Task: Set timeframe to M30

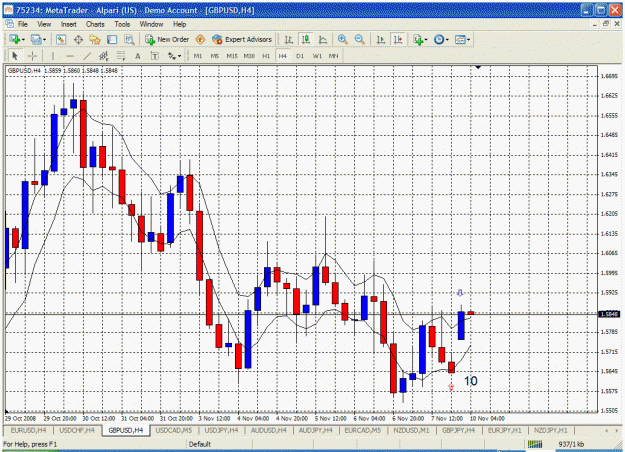Action: pyautogui.click(x=249, y=56)
